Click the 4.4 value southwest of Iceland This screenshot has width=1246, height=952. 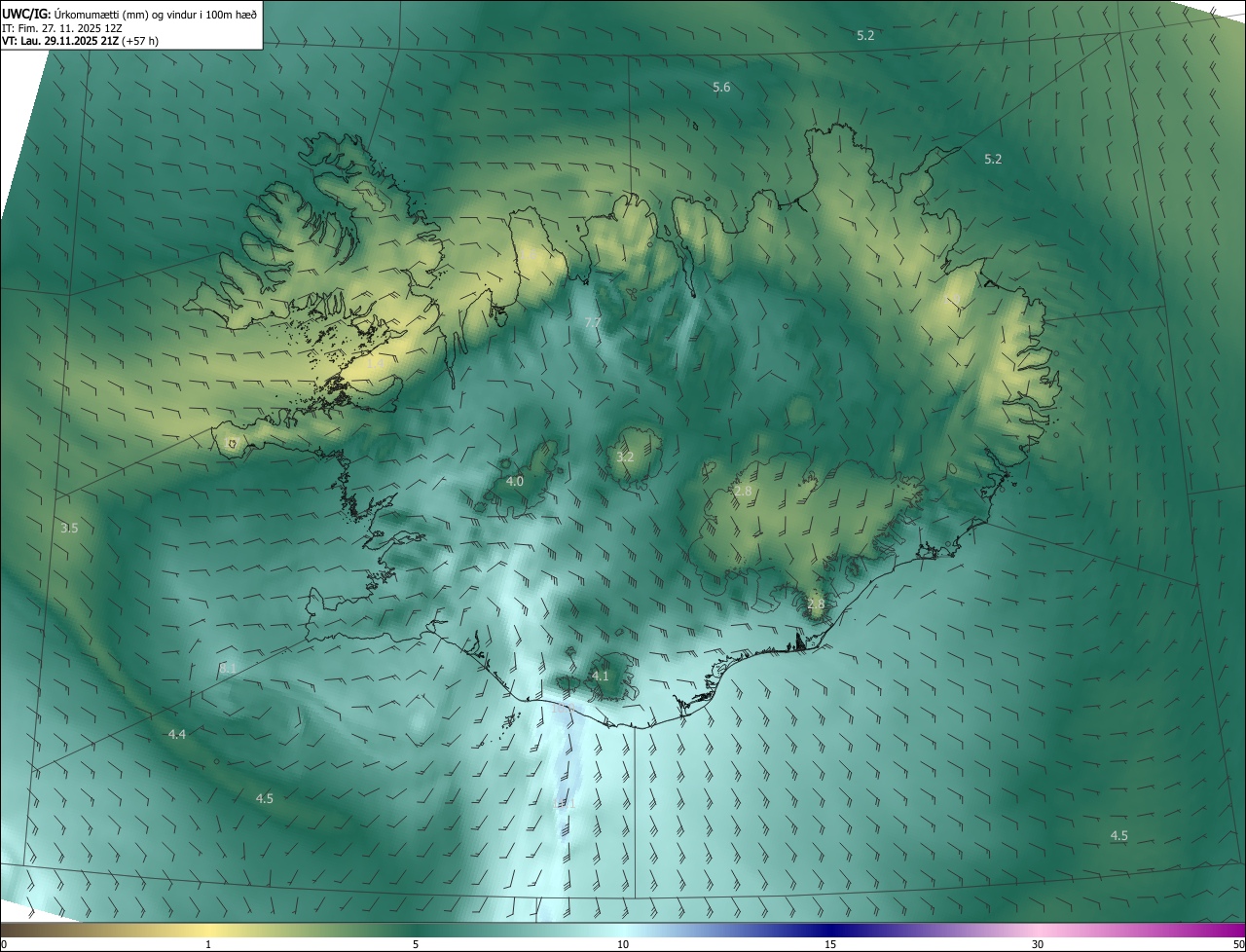click(177, 734)
